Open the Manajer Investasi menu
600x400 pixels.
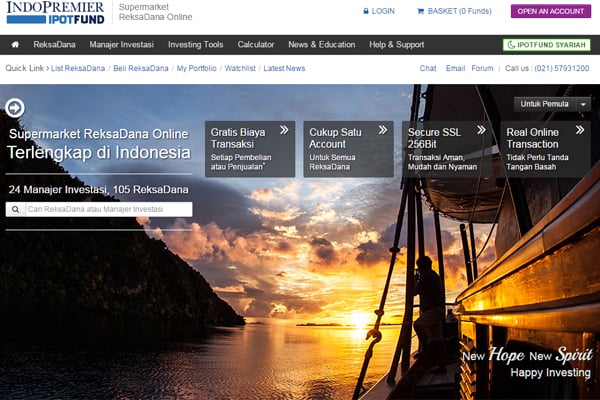click(121, 45)
